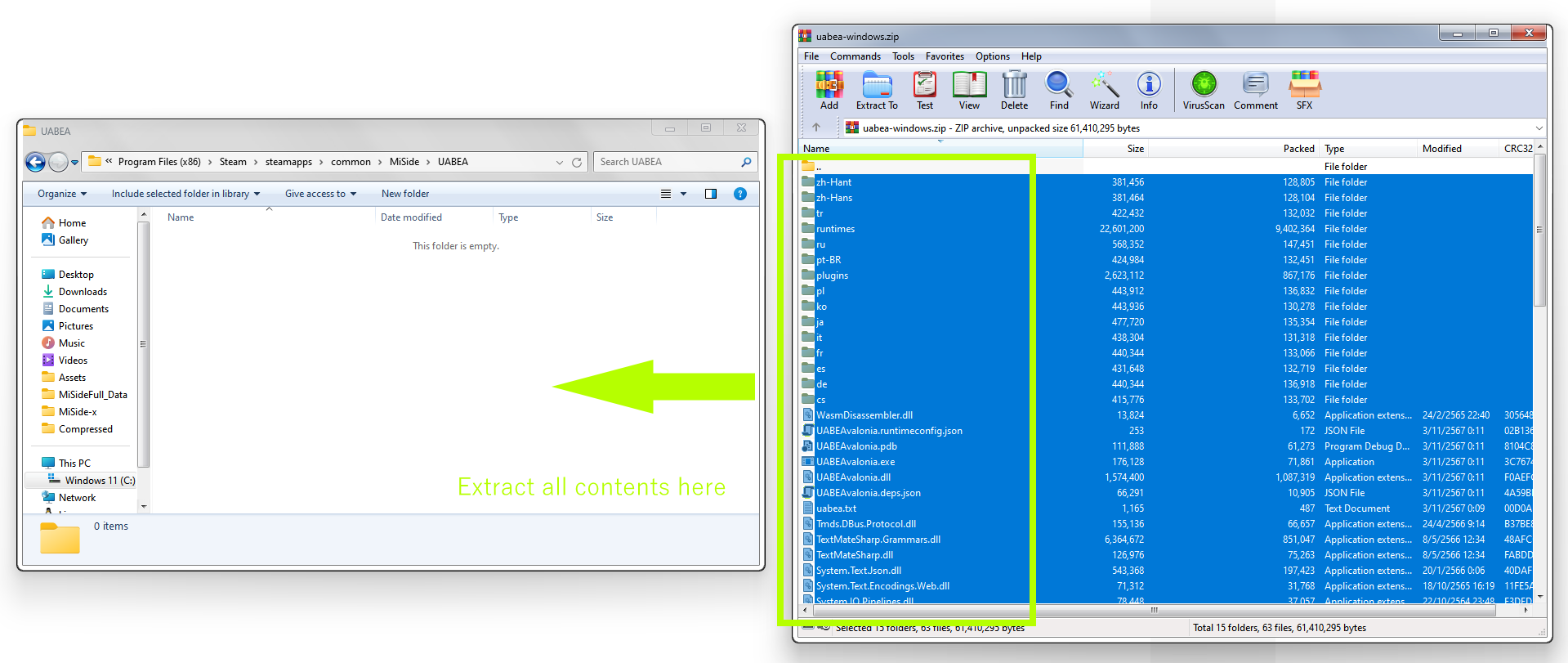Click the Extract To toolbar icon
Image resolution: width=1568 pixels, height=663 pixels.
tap(877, 90)
